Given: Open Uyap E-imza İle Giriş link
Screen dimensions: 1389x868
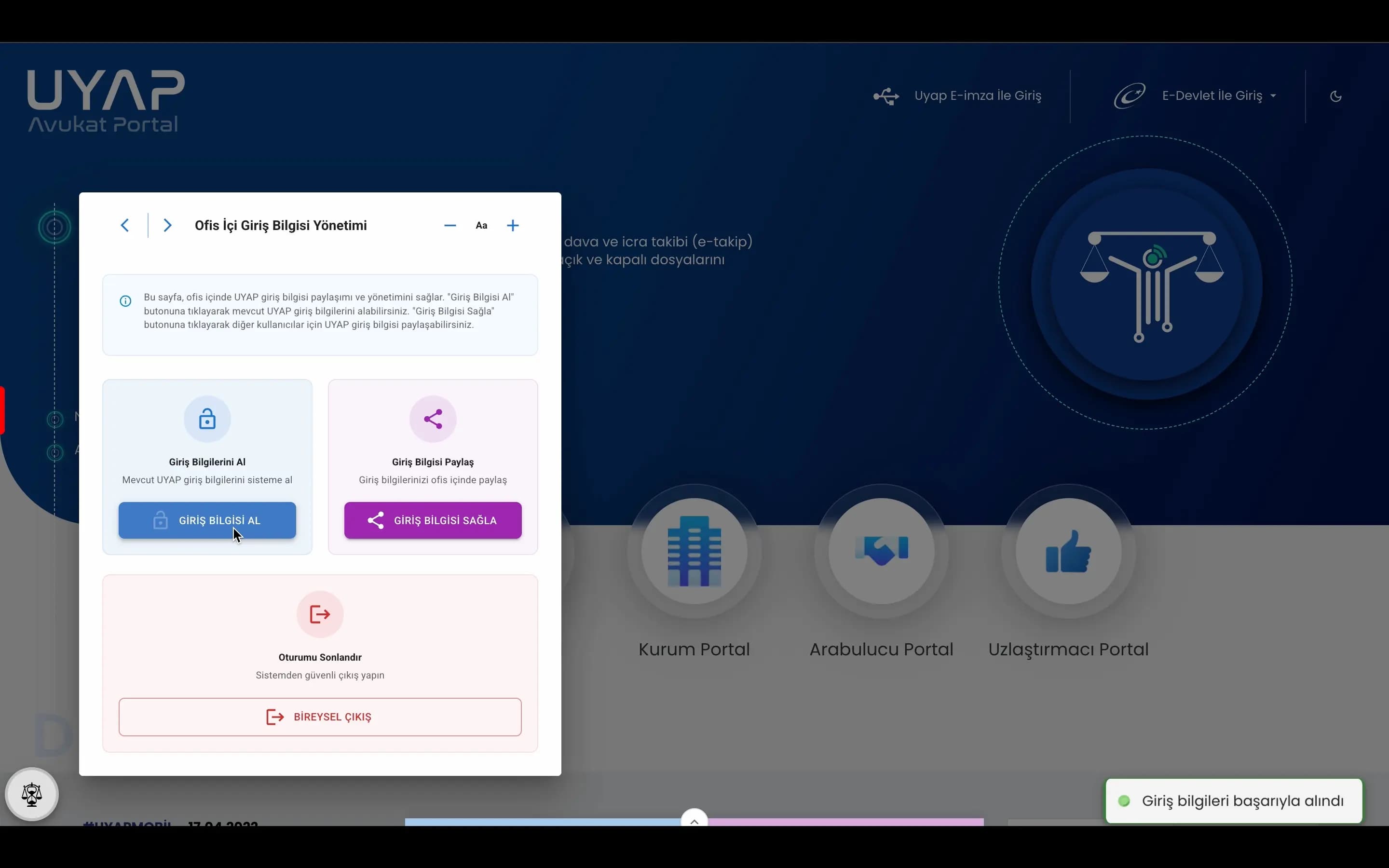Looking at the screenshot, I should coord(977,96).
